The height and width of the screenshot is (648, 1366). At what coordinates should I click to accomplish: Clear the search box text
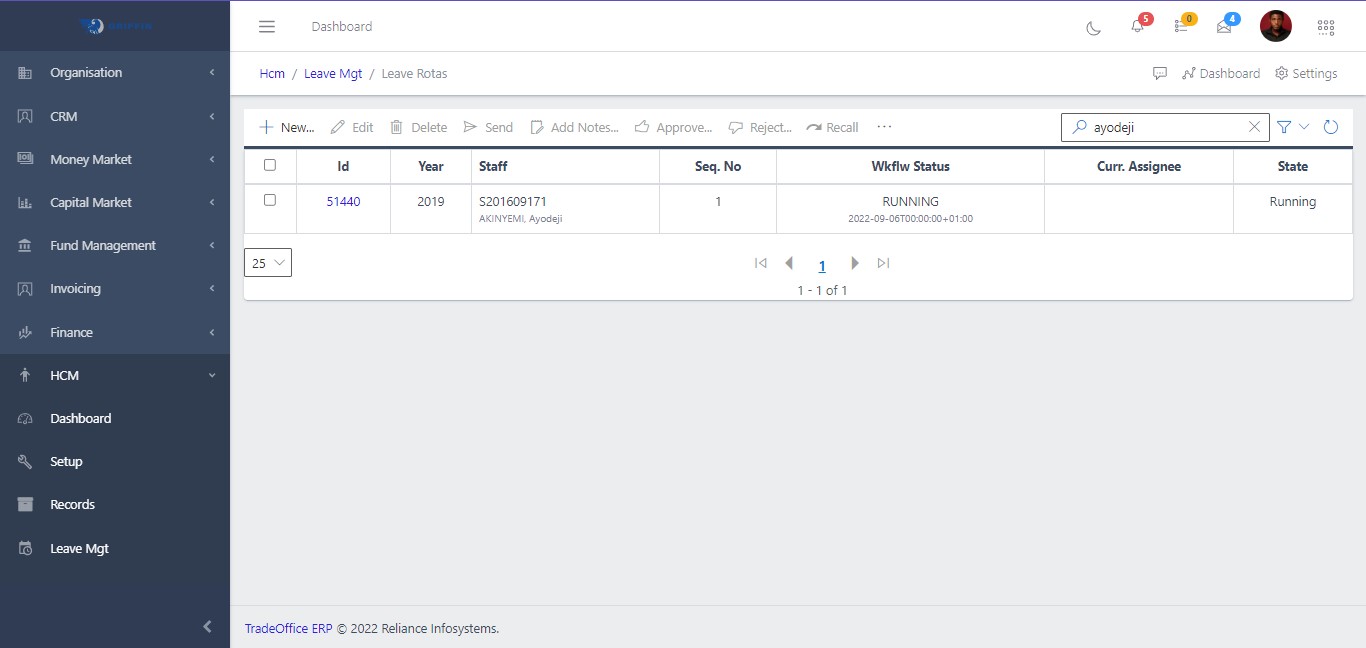(1255, 127)
